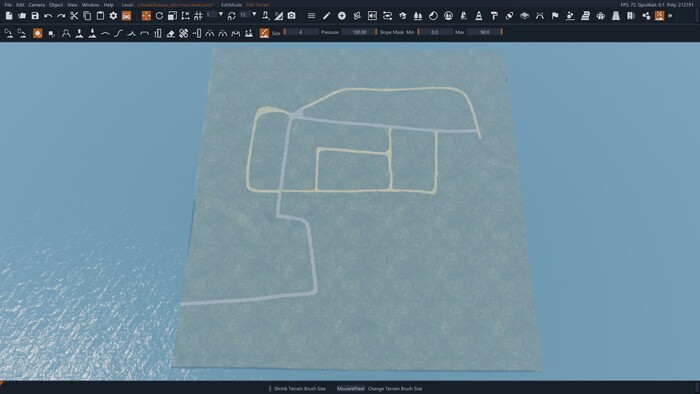Image resolution: width=700 pixels, height=394 pixels.
Task: Select the noise terrain brush icon
Action: [x=131, y=33]
